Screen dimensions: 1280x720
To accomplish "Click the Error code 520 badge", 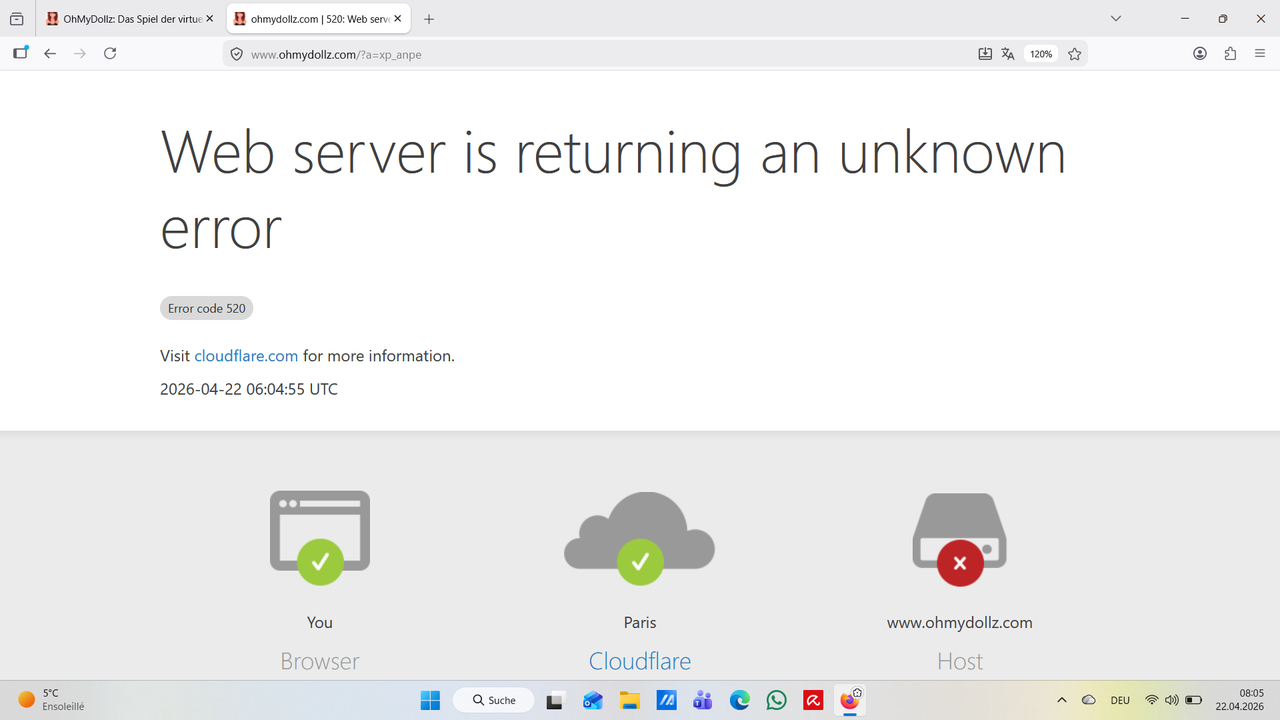I will click(x=207, y=308).
